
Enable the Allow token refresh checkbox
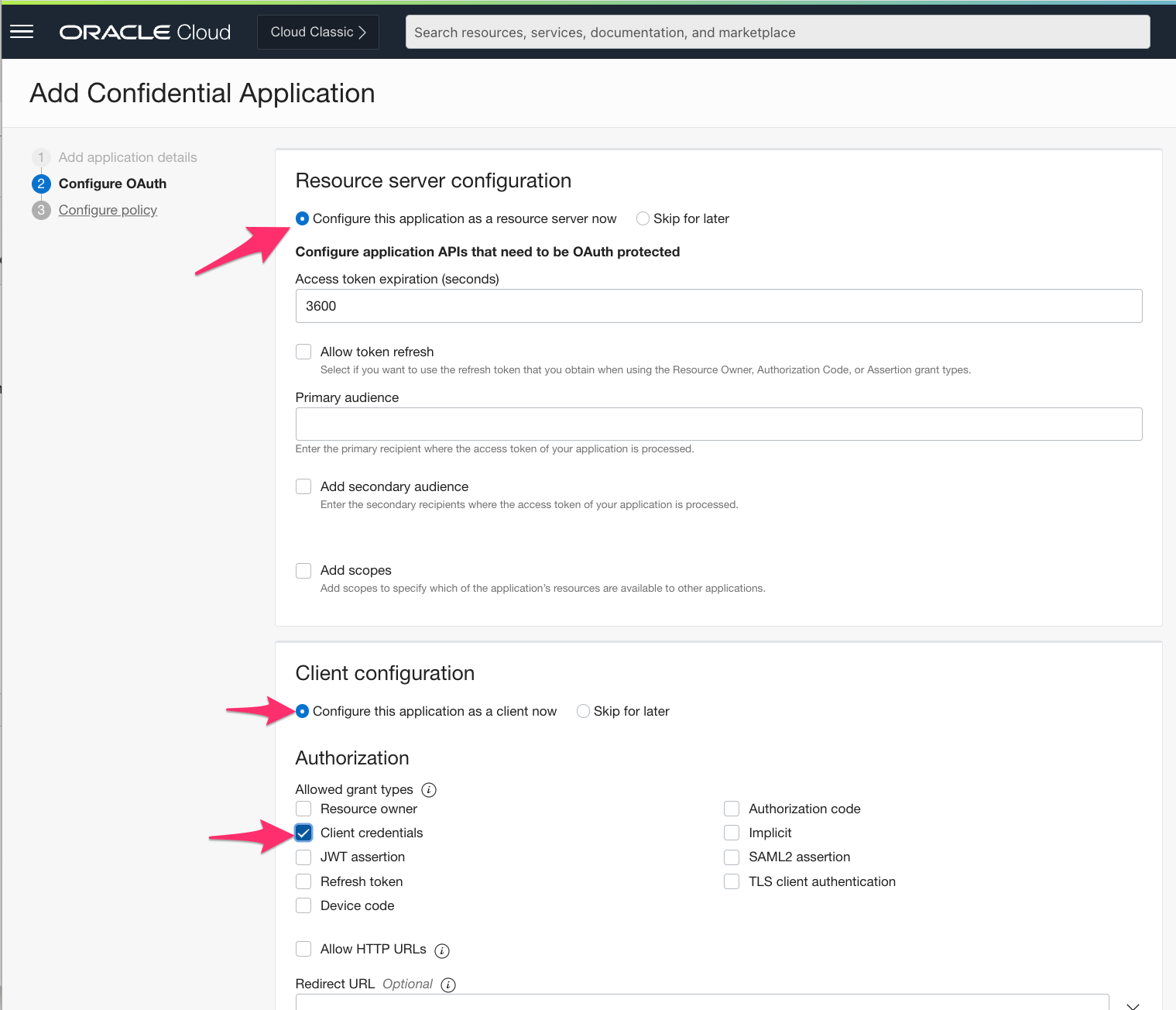(303, 351)
